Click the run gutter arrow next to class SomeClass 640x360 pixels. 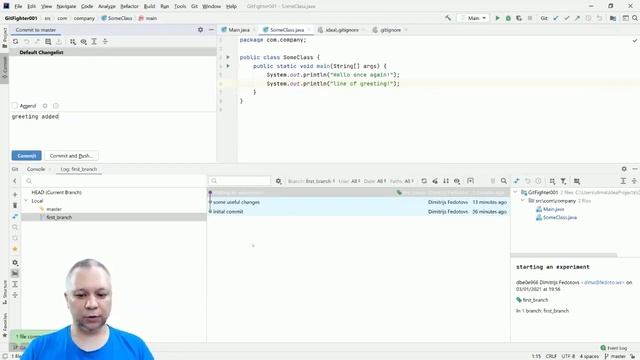pos(228,57)
